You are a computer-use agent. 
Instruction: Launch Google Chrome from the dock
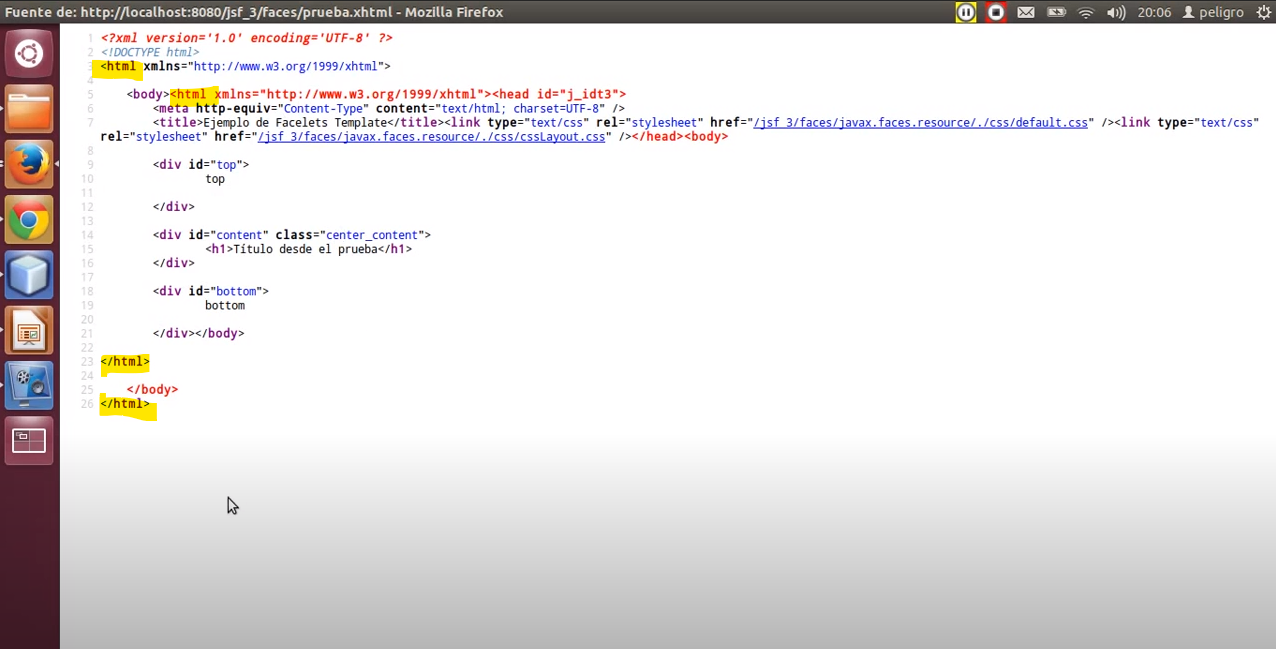[x=29, y=220]
